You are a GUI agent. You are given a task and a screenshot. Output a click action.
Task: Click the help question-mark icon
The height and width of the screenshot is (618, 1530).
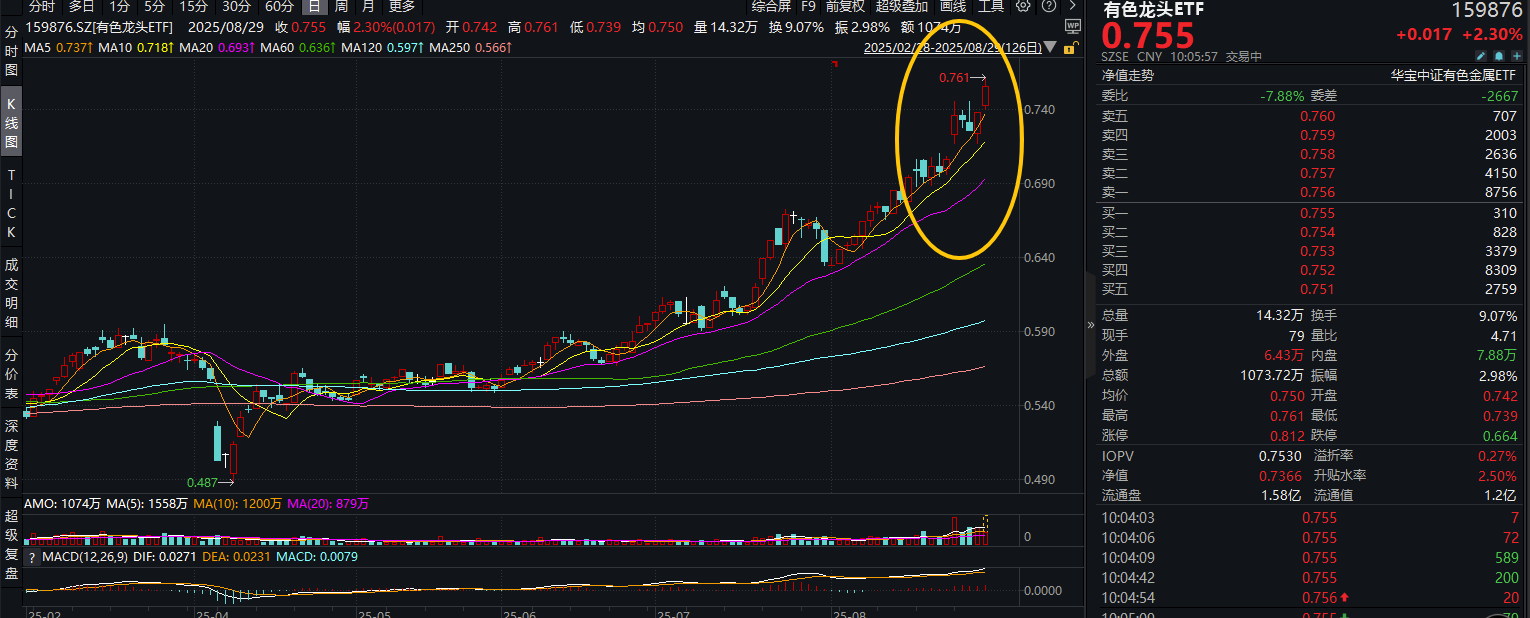[1049, 5]
